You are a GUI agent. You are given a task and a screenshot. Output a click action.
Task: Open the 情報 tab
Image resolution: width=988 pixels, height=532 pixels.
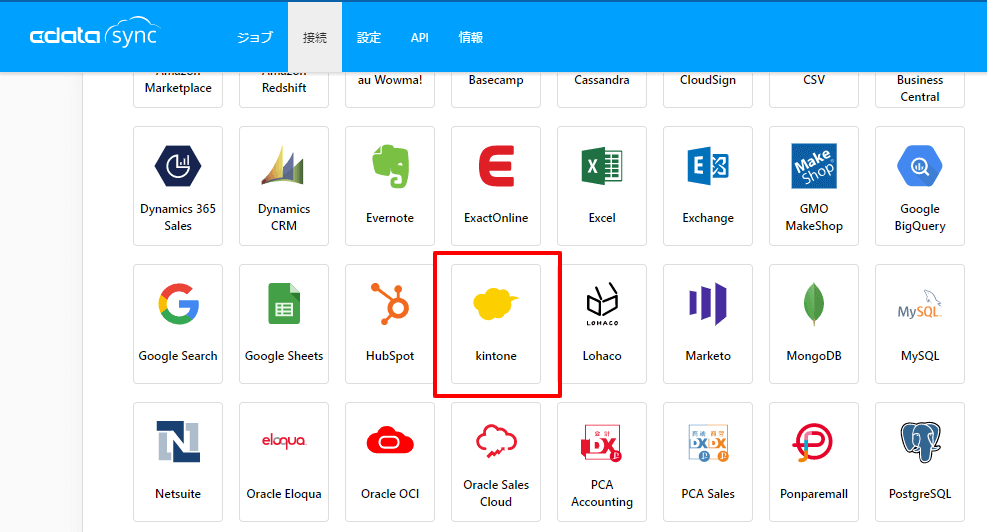(x=470, y=37)
